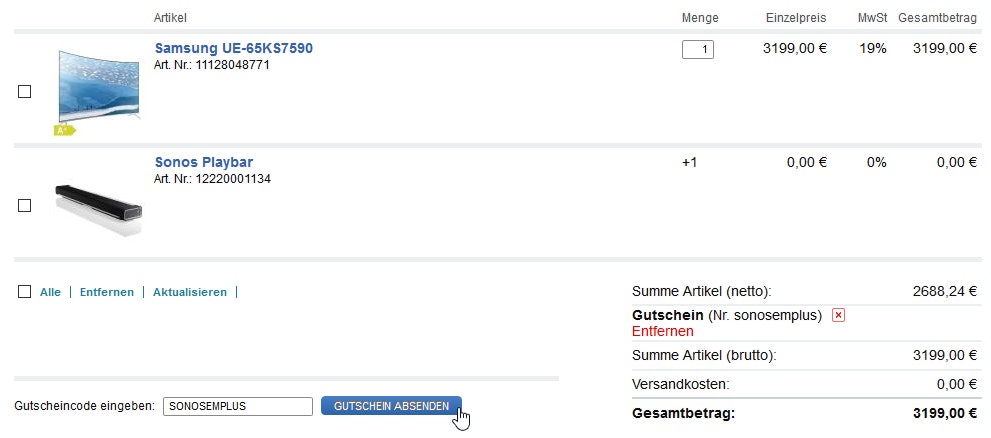Open the Sonos Playbar product image
This screenshot has width=991, height=438.
pyautogui.click(x=98, y=206)
